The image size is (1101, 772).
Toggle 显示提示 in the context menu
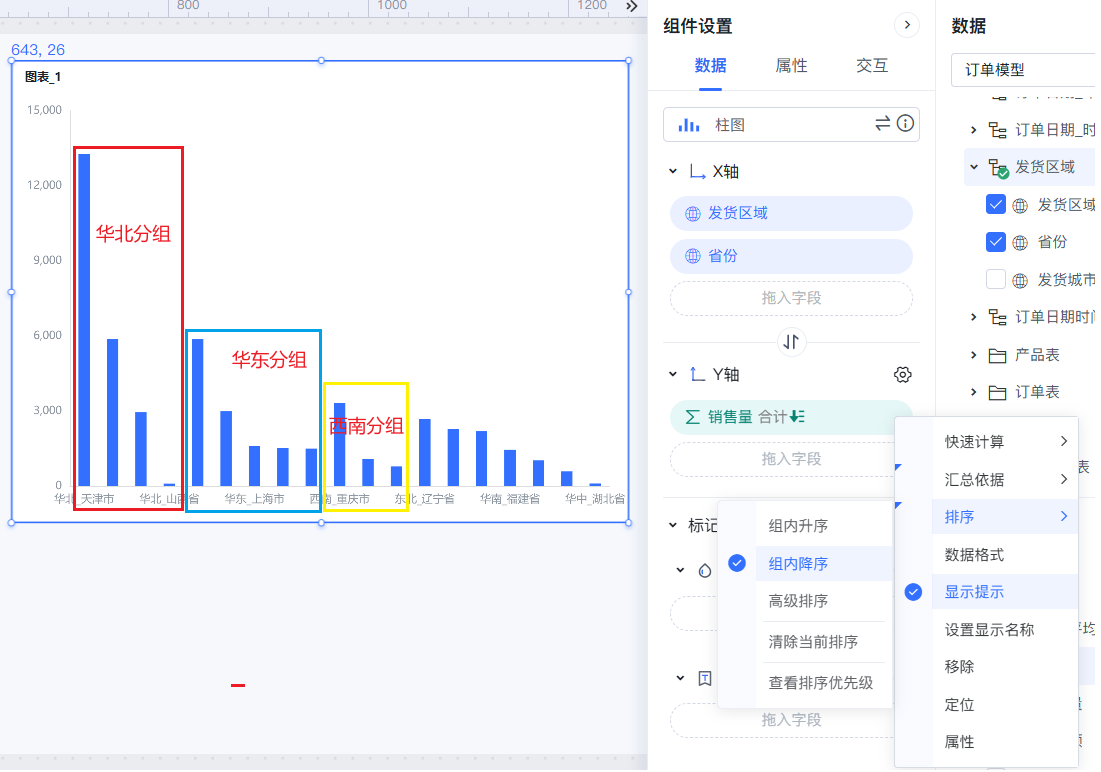[x=1005, y=592]
